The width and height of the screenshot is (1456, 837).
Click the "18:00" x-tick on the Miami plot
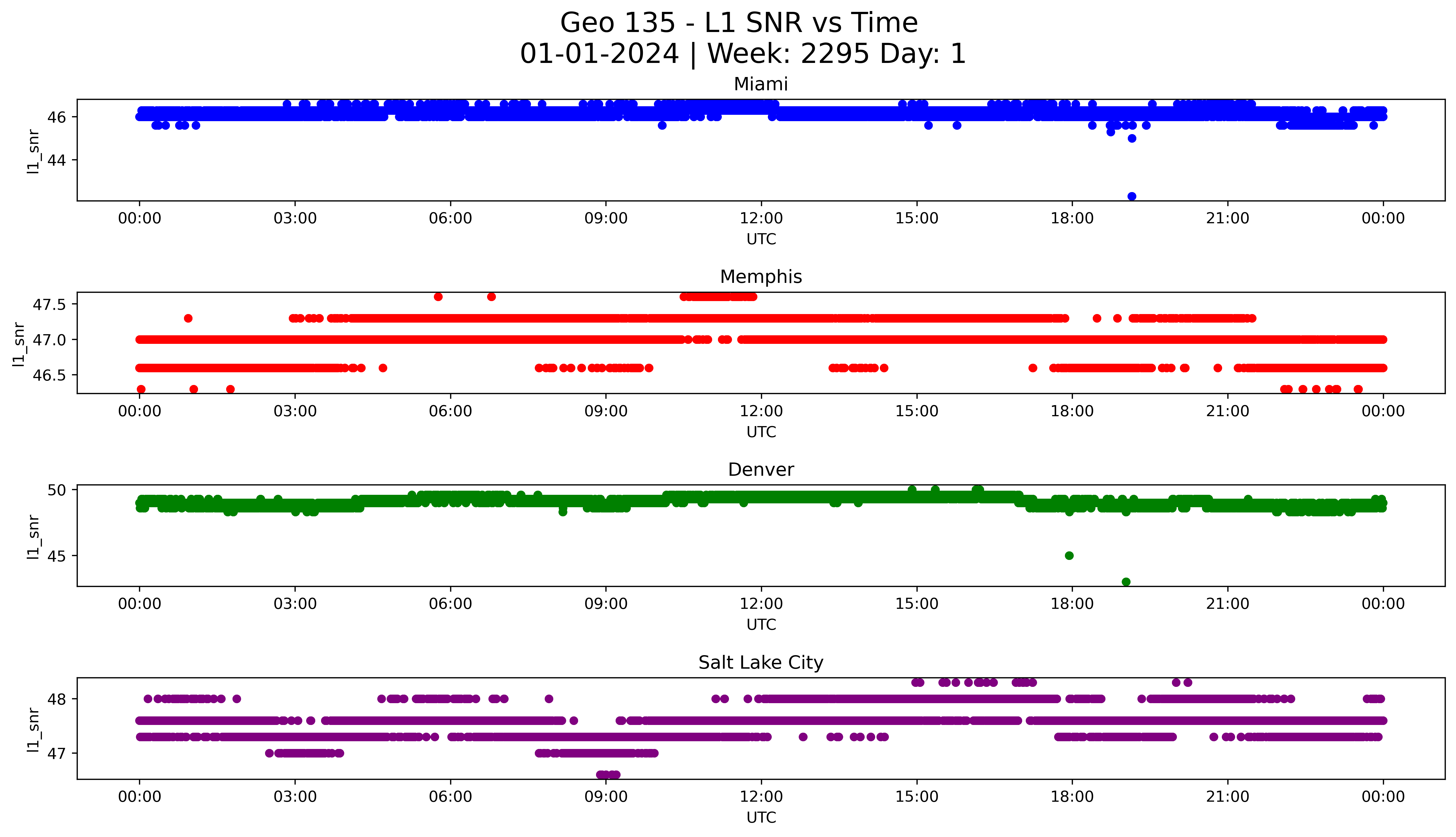(x=1072, y=219)
